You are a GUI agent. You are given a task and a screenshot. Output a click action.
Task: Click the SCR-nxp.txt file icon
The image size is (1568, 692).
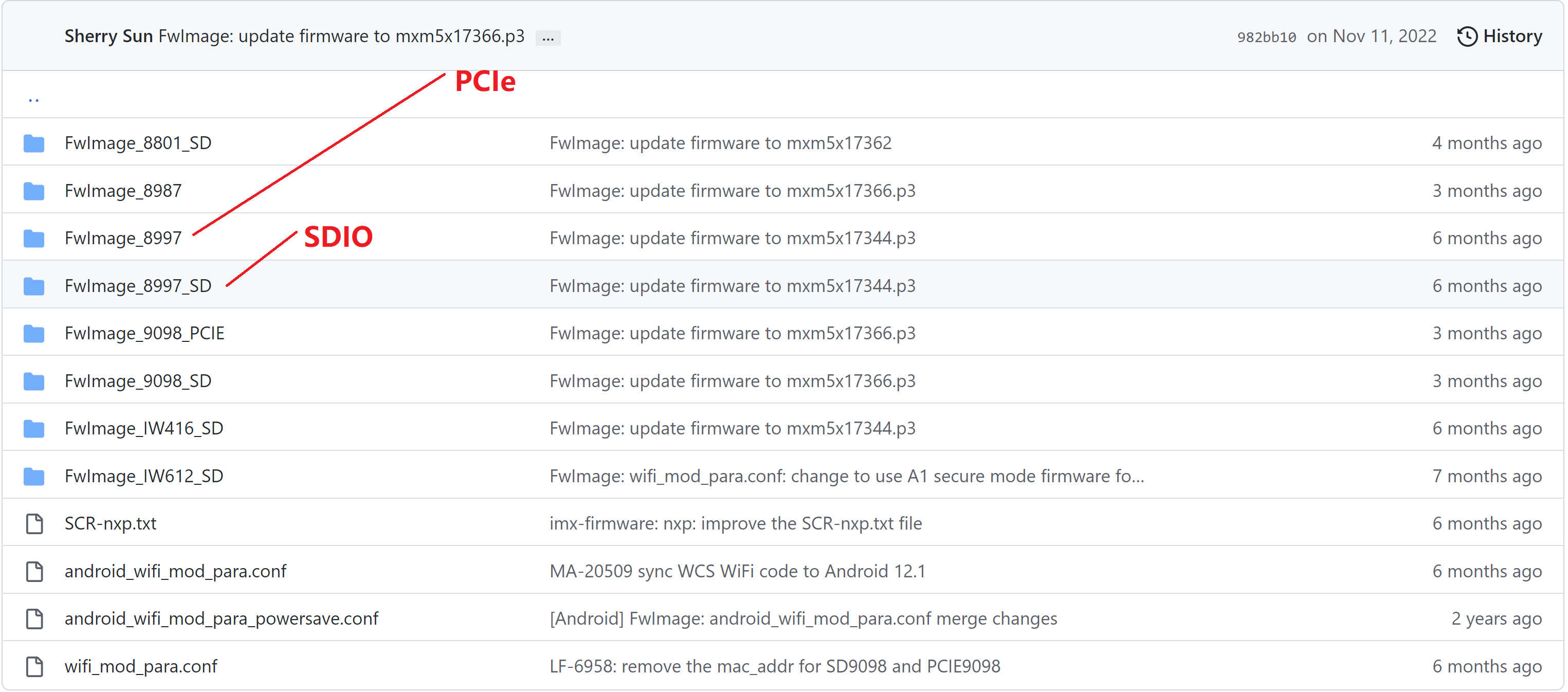coord(34,524)
